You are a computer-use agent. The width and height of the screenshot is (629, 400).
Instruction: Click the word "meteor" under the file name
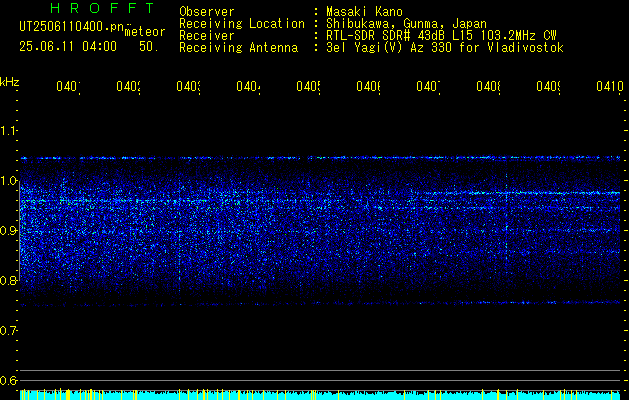[x=145, y=32]
